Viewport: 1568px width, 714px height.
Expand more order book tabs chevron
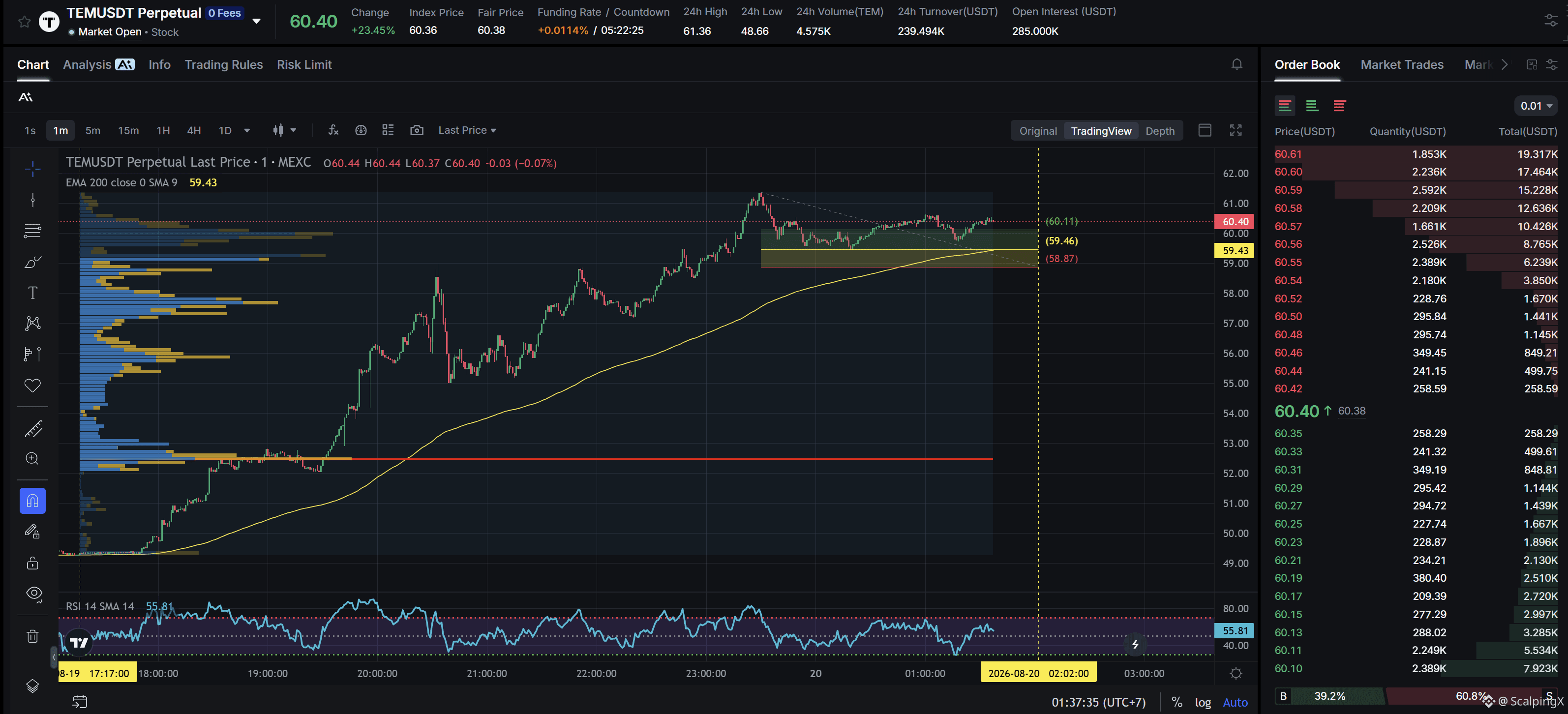pyautogui.click(x=1504, y=64)
